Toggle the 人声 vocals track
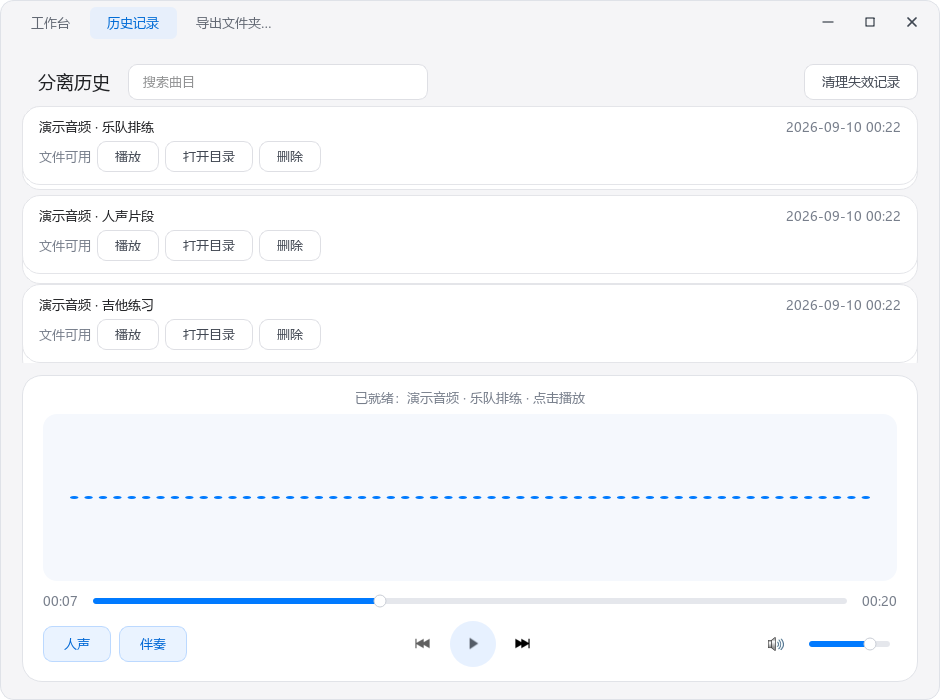Viewport: 940px width, 700px height. click(77, 644)
